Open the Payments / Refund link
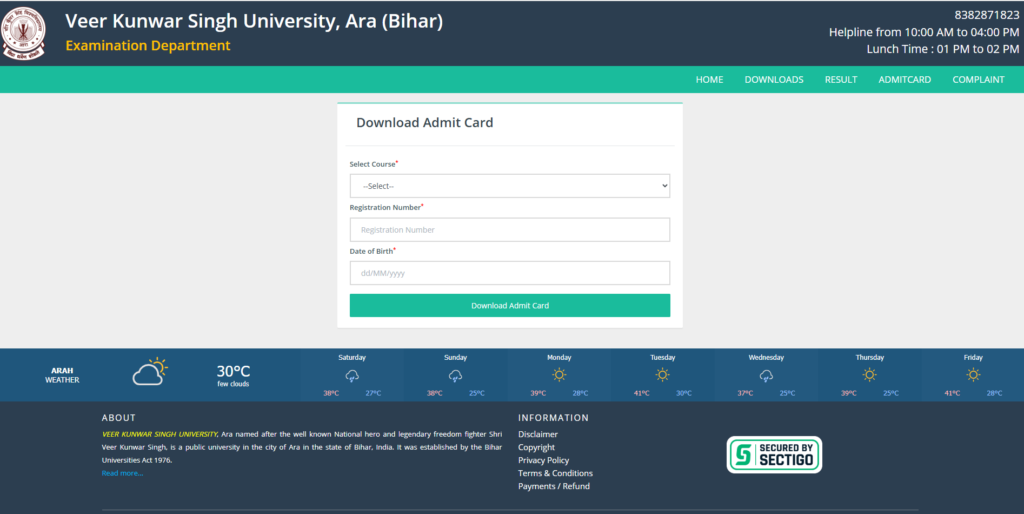The image size is (1024, 514). pyautogui.click(x=554, y=487)
